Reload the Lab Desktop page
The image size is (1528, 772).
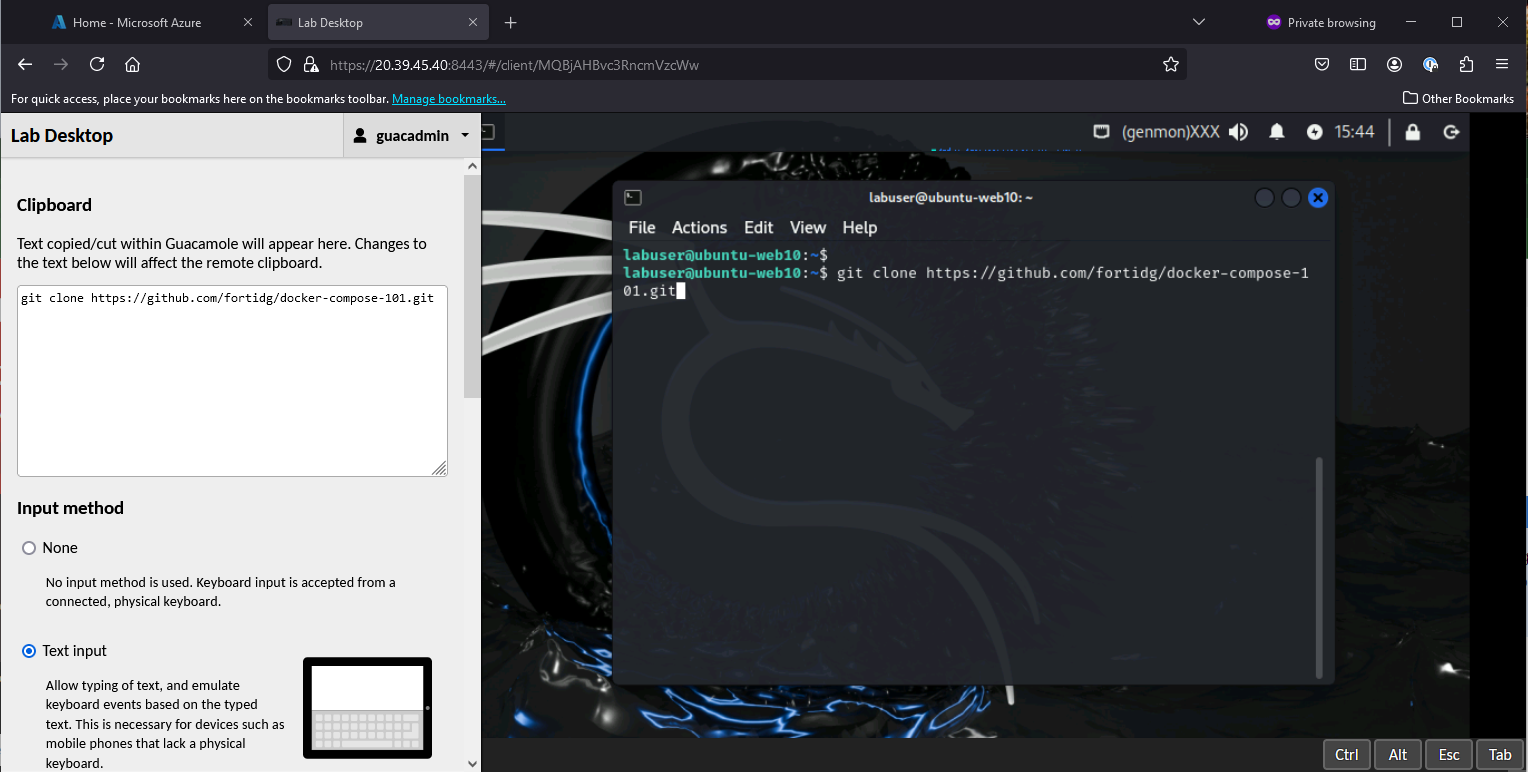click(x=97, y=64)
